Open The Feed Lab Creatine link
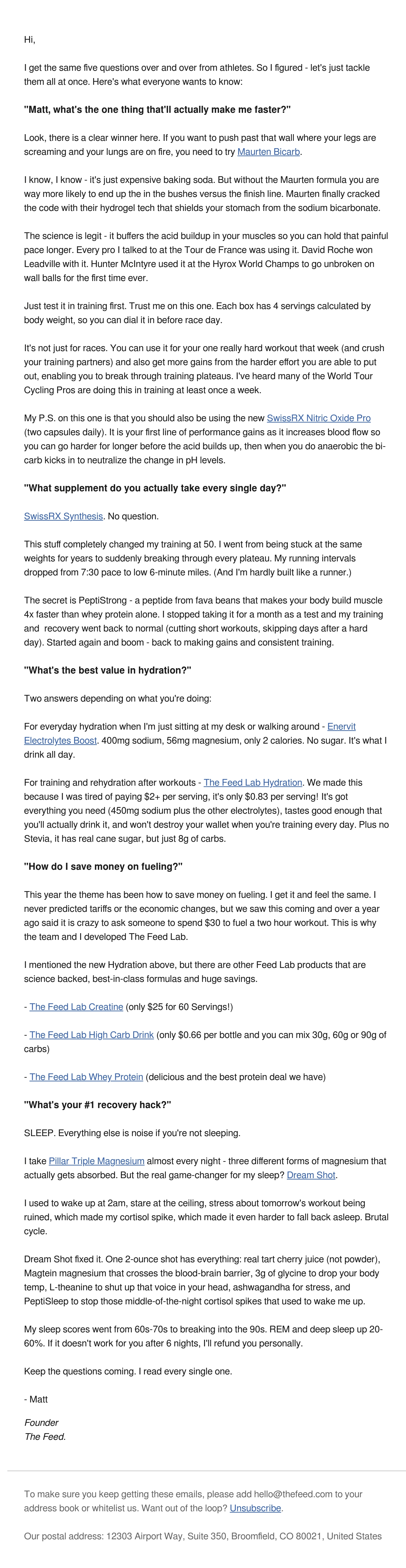The image size is (406, 1568). tap(76, 1007)
